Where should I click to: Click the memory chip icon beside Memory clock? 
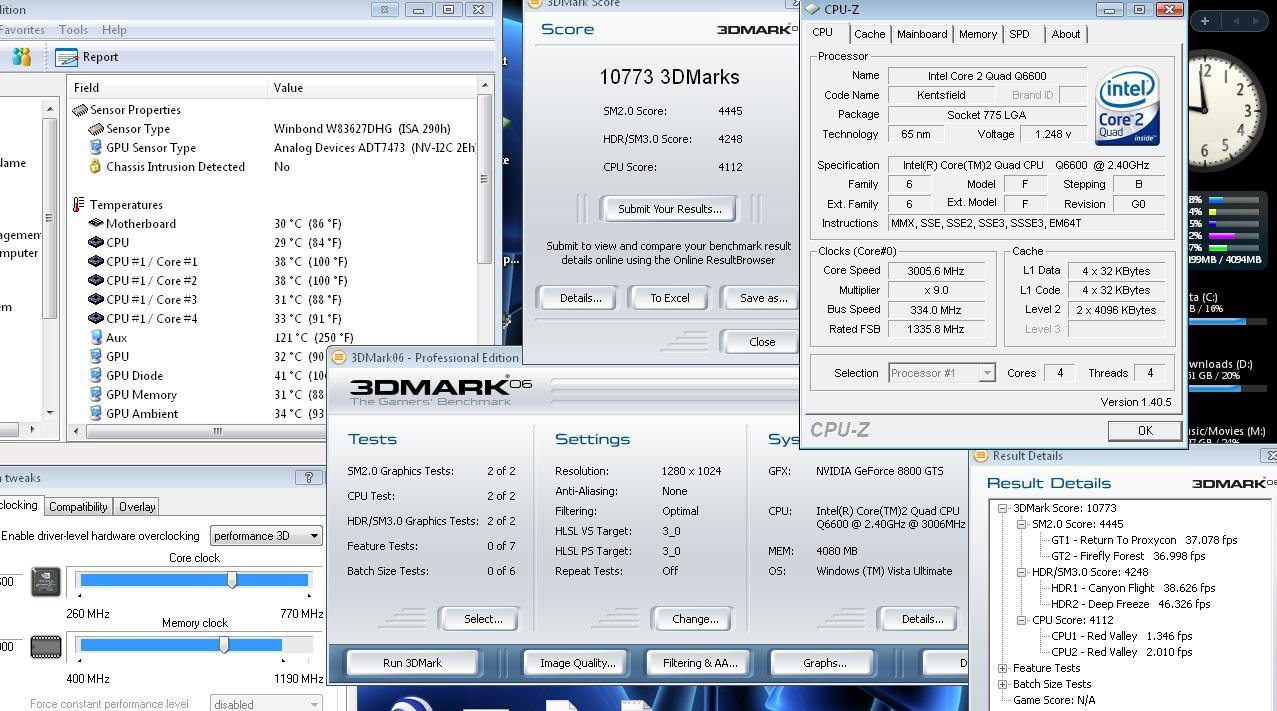point(46,646)
